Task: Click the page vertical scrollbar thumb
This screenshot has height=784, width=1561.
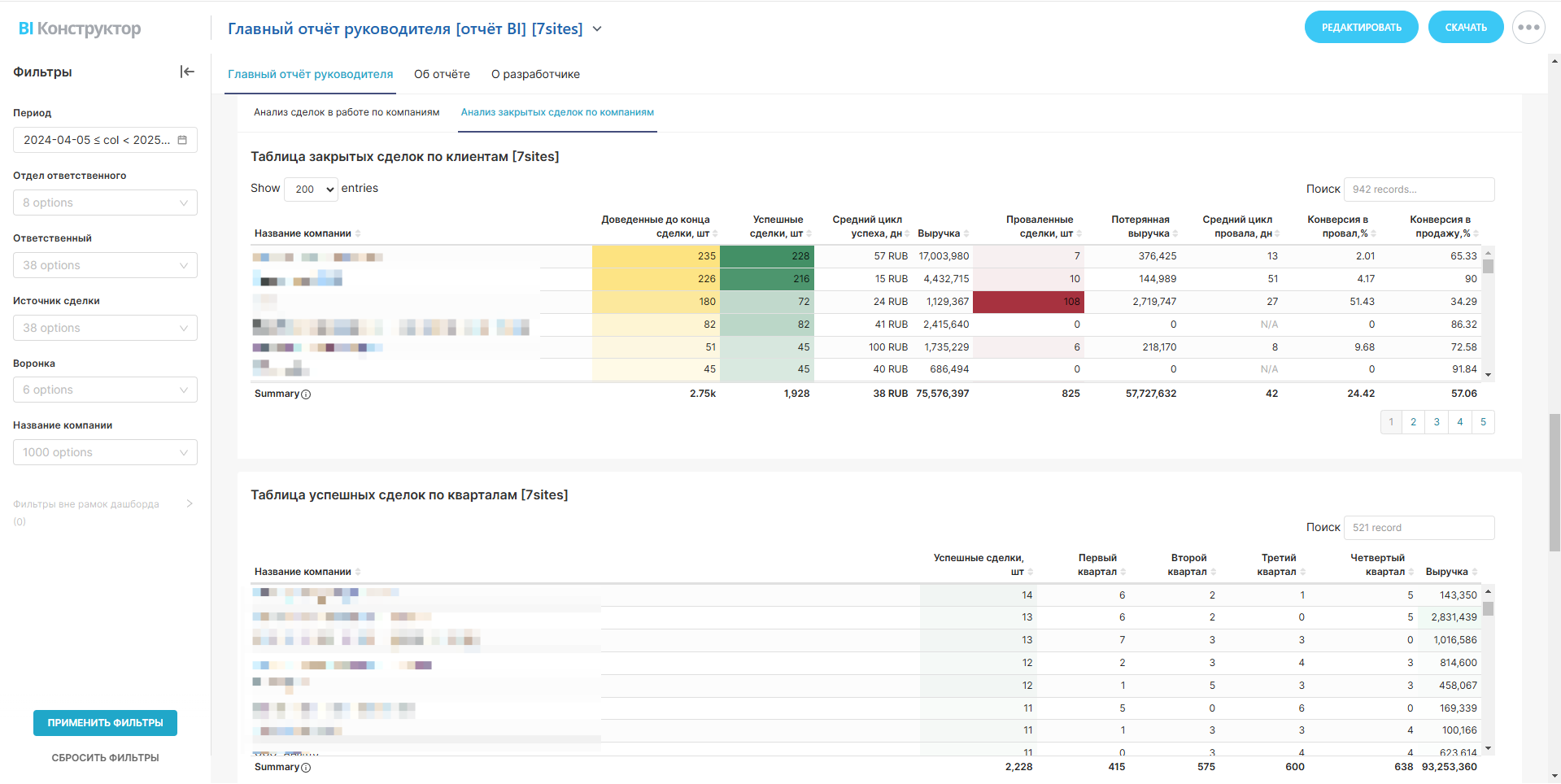Action: [x=1554, y=480]
